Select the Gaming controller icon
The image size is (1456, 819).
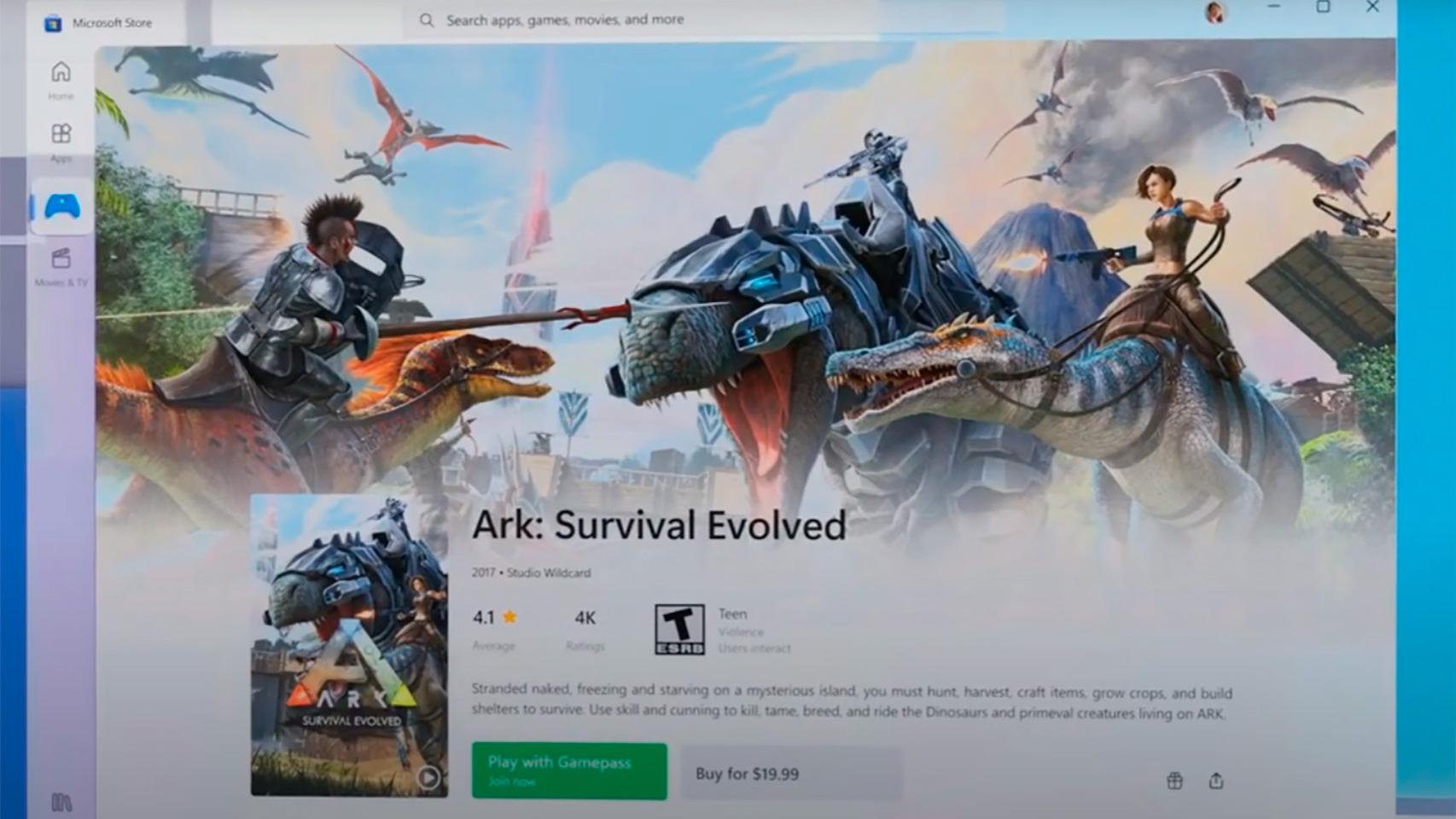[62, 206]
